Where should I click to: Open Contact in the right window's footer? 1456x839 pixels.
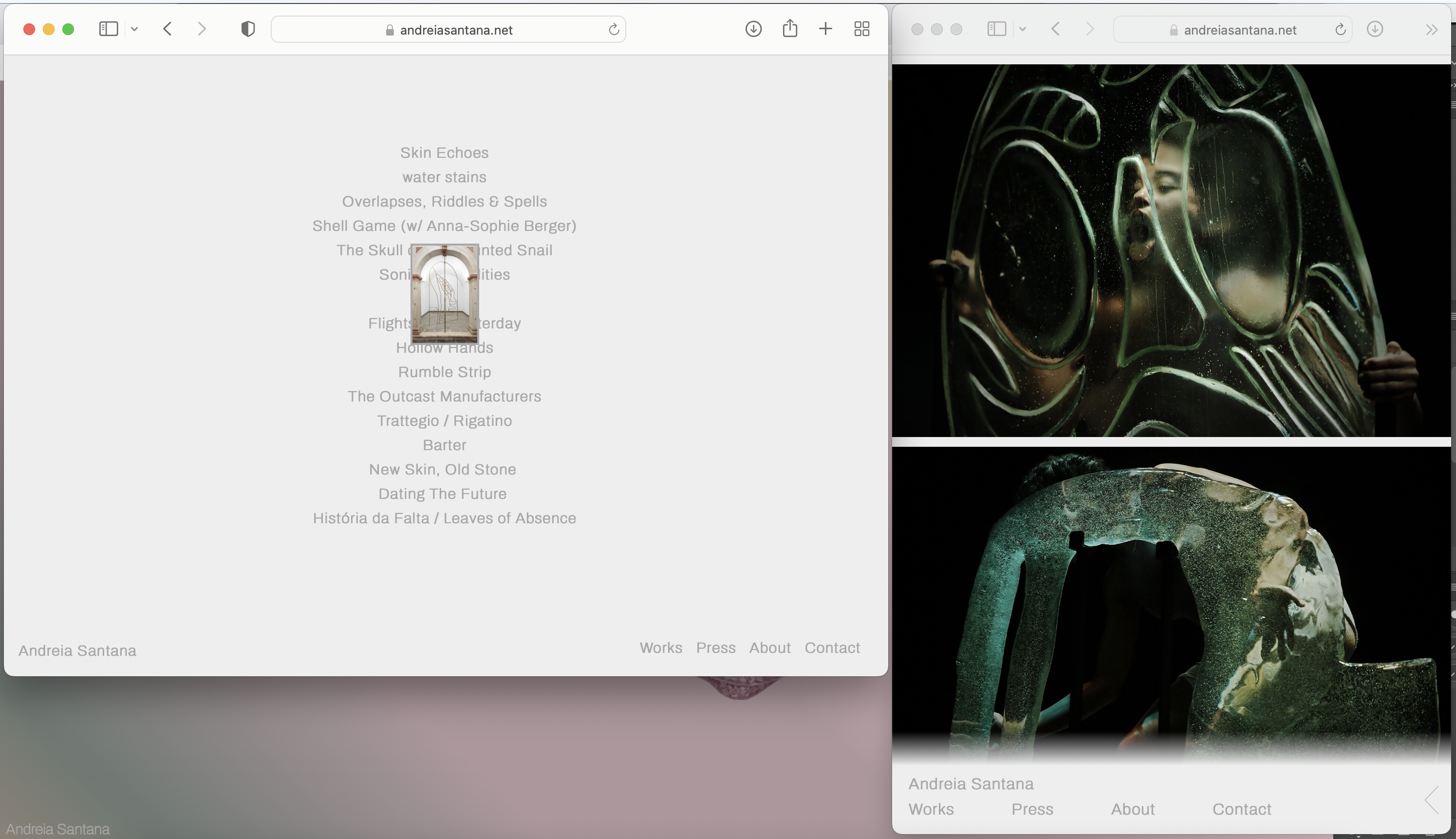pos(1241,809)
